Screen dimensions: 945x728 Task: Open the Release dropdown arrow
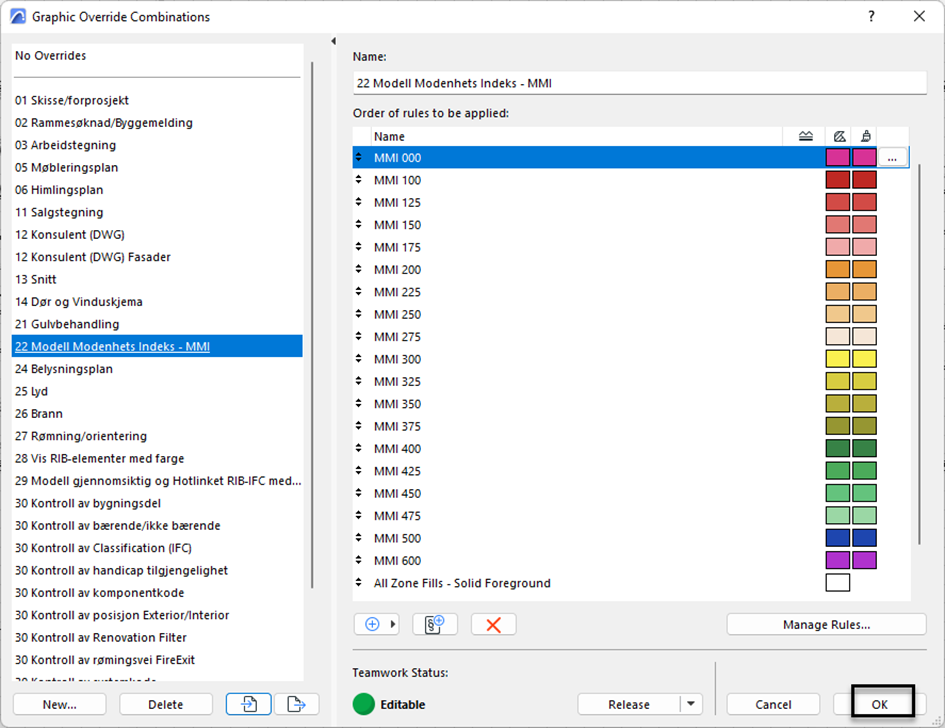(691, 704)
